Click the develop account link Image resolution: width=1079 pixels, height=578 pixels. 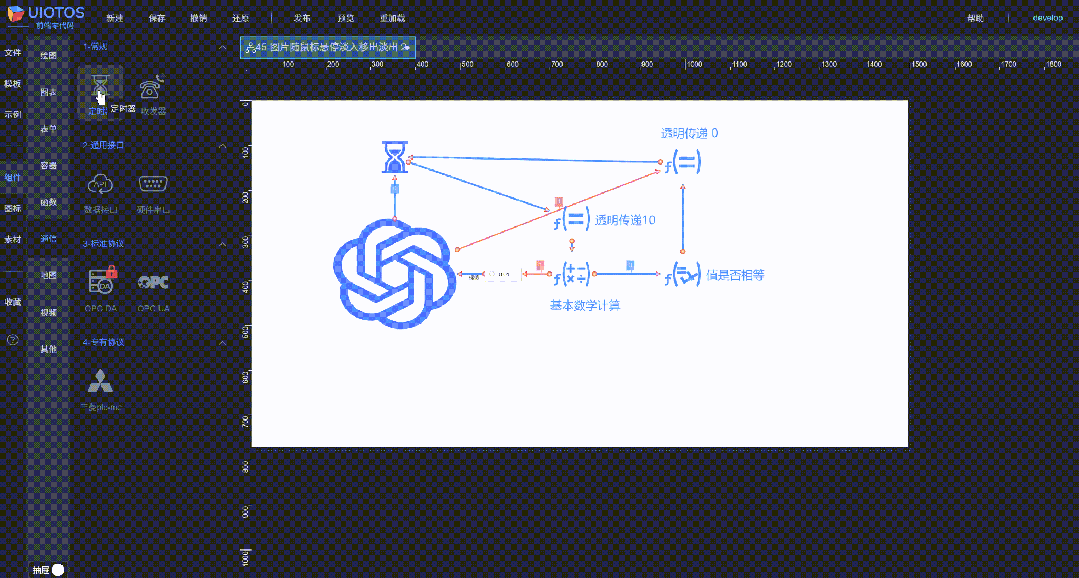click(1047, 18)
